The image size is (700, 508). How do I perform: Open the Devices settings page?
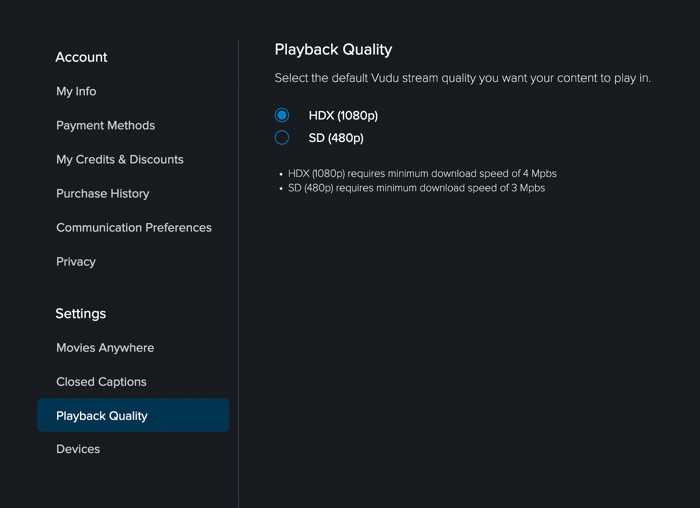point(78,449)
